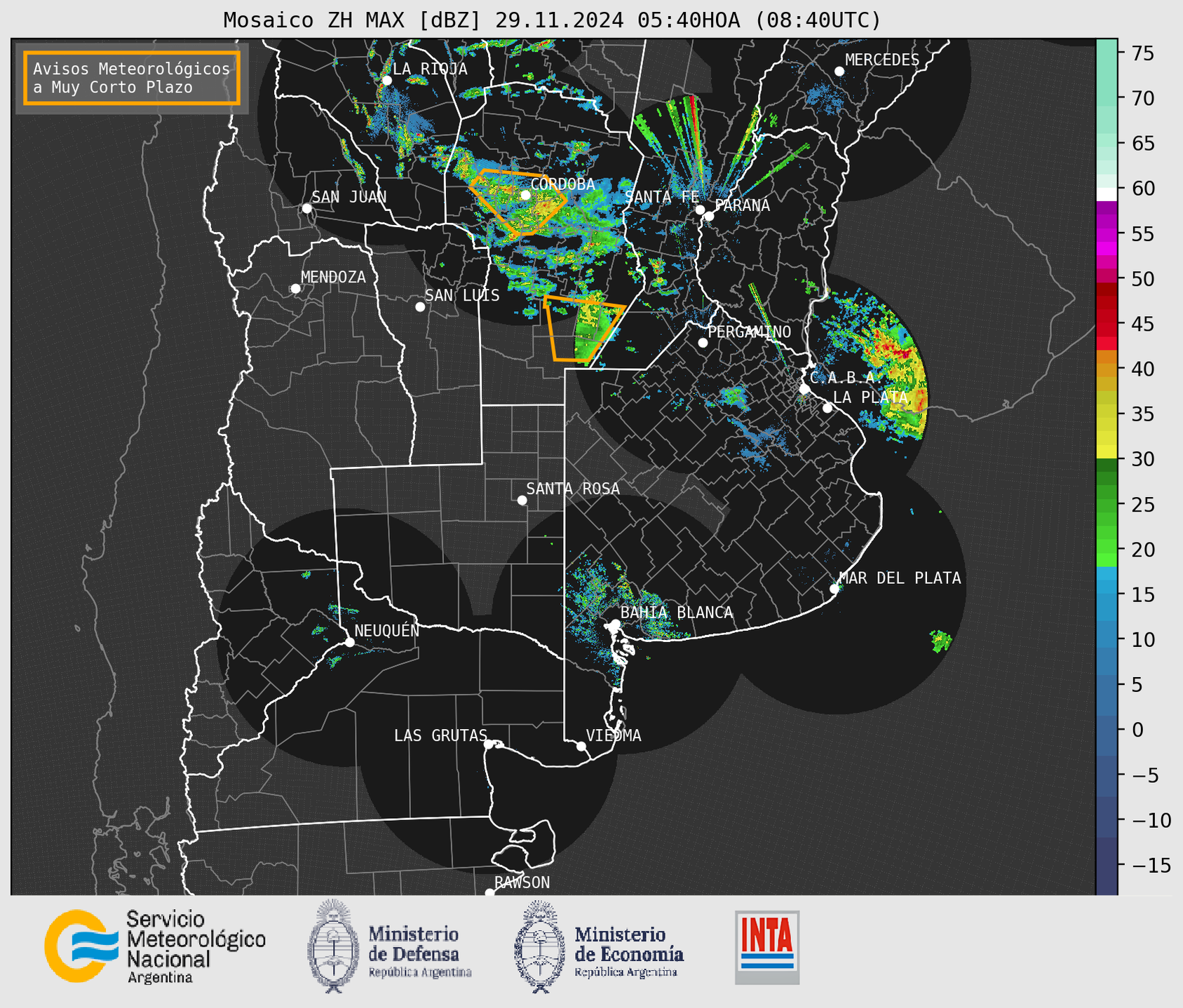This screenshot has height=1008, width=1183.
Task: Click the SAN LUIS city marker dot
Action: point(420,307)
